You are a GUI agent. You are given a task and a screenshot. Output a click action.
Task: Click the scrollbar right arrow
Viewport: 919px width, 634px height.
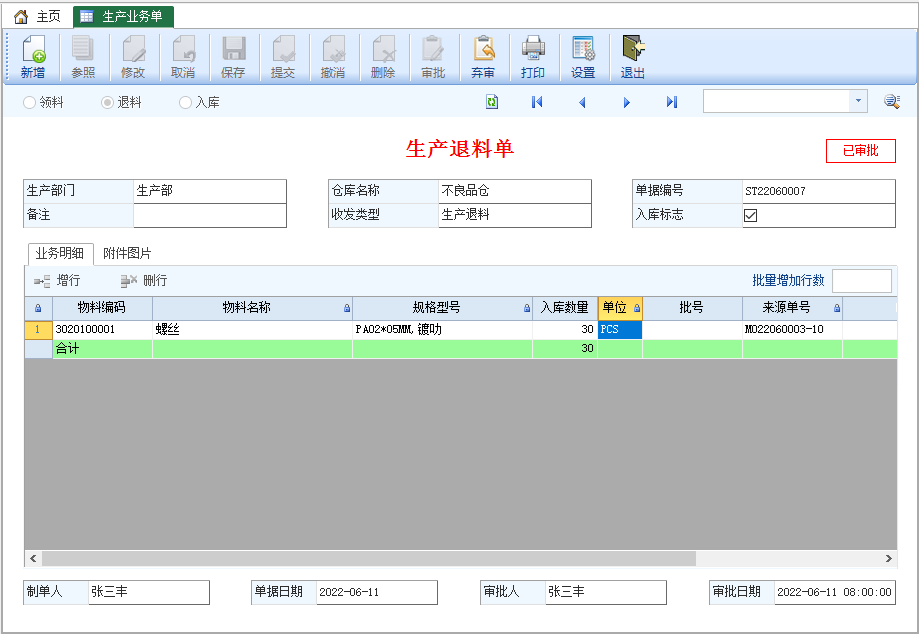click(x=889, y=558)
